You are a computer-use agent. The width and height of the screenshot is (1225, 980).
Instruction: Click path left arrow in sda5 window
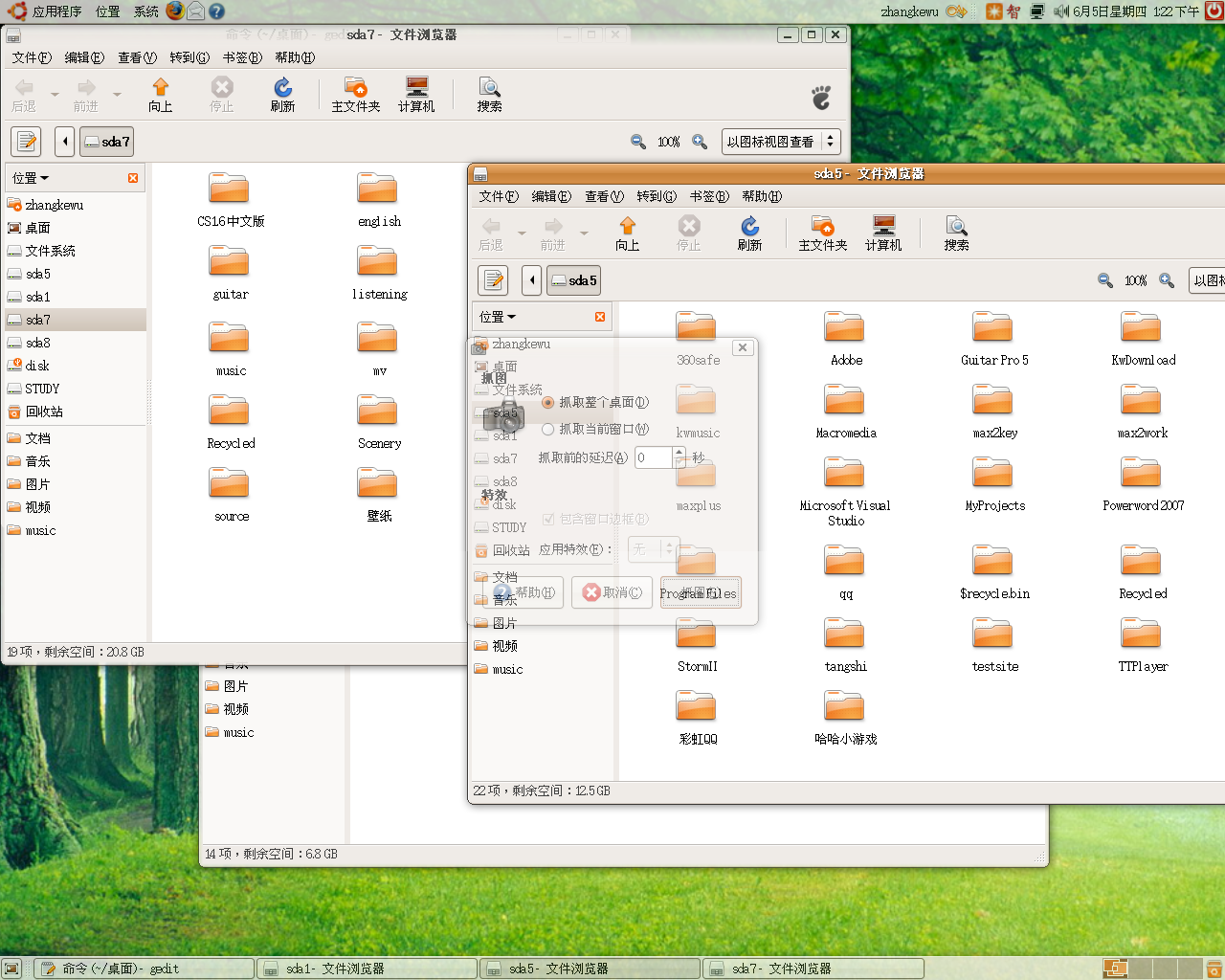(532, 280)
